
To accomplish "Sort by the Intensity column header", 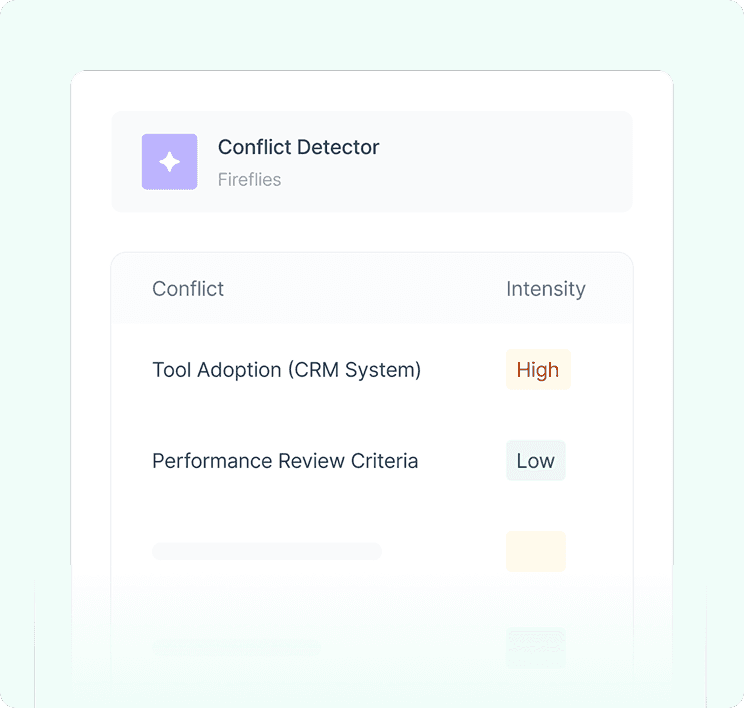I will click(x=546, y=289).
